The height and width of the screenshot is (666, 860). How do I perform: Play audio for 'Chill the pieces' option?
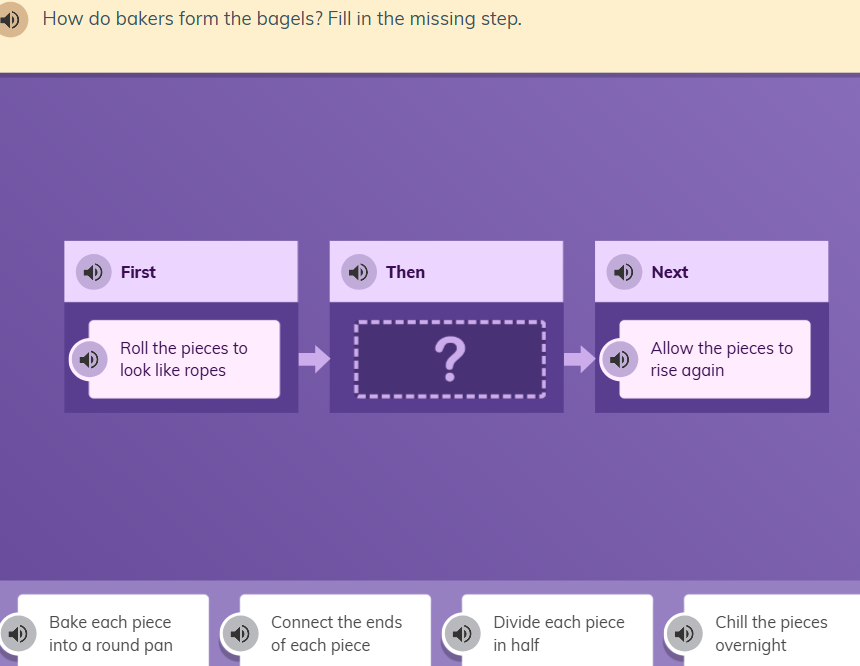683,633
